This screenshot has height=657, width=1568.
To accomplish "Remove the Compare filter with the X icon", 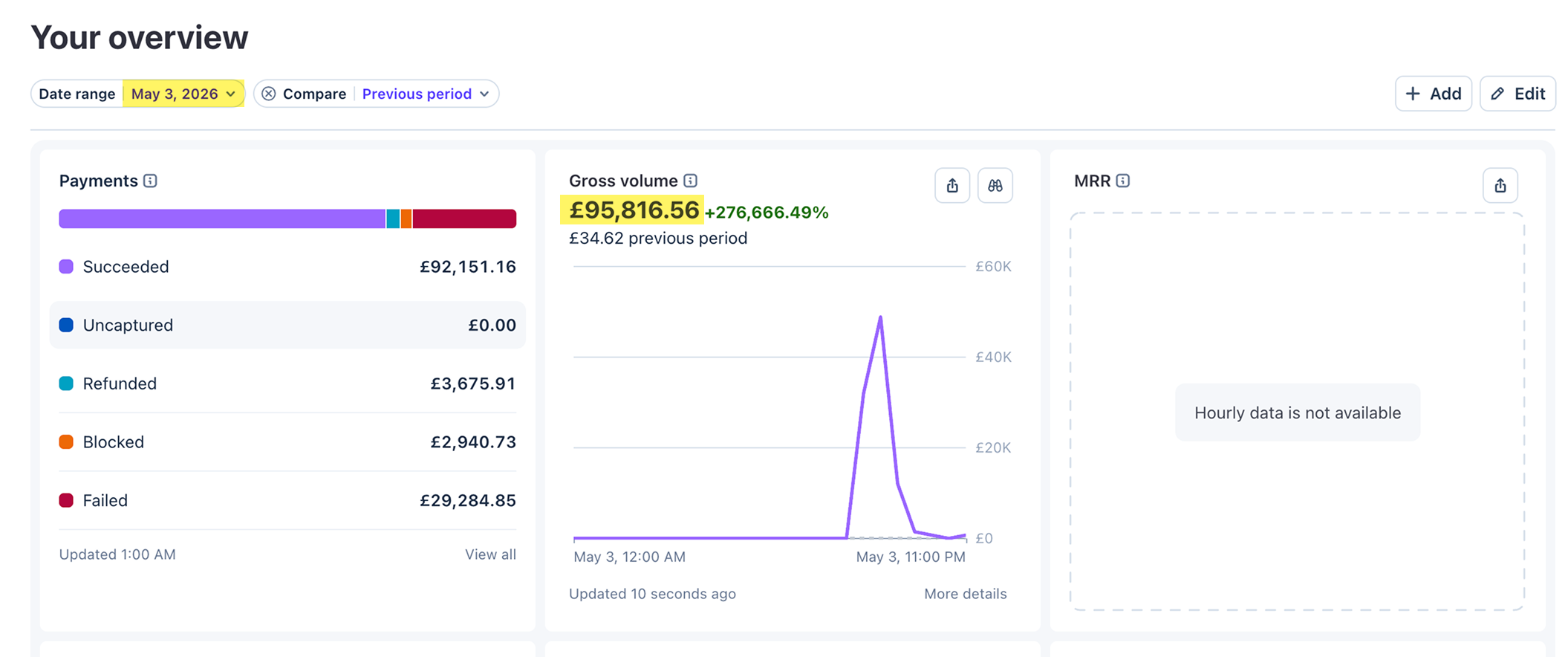I will [x=269, y=94].
